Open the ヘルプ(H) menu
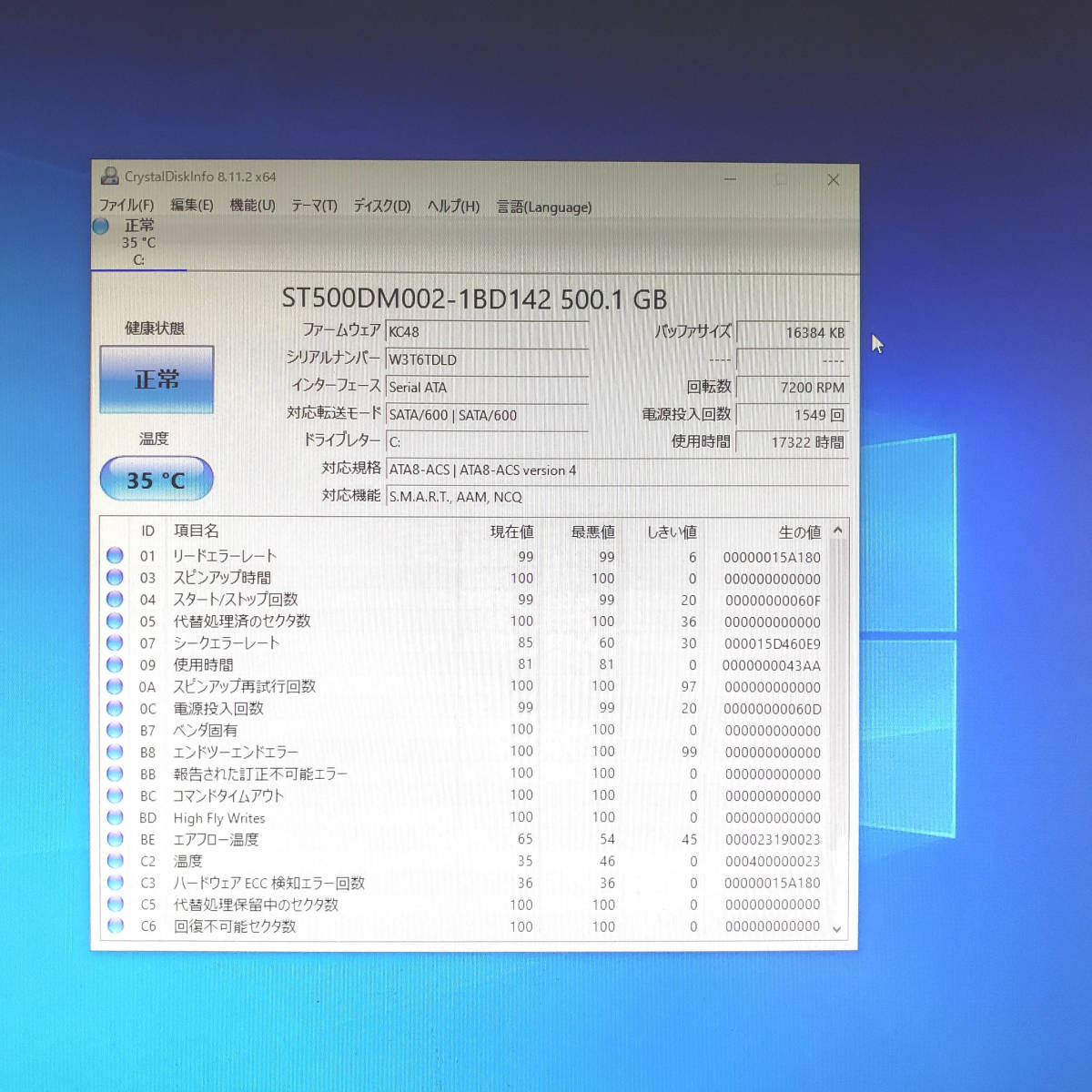 [x=453, y=207]
